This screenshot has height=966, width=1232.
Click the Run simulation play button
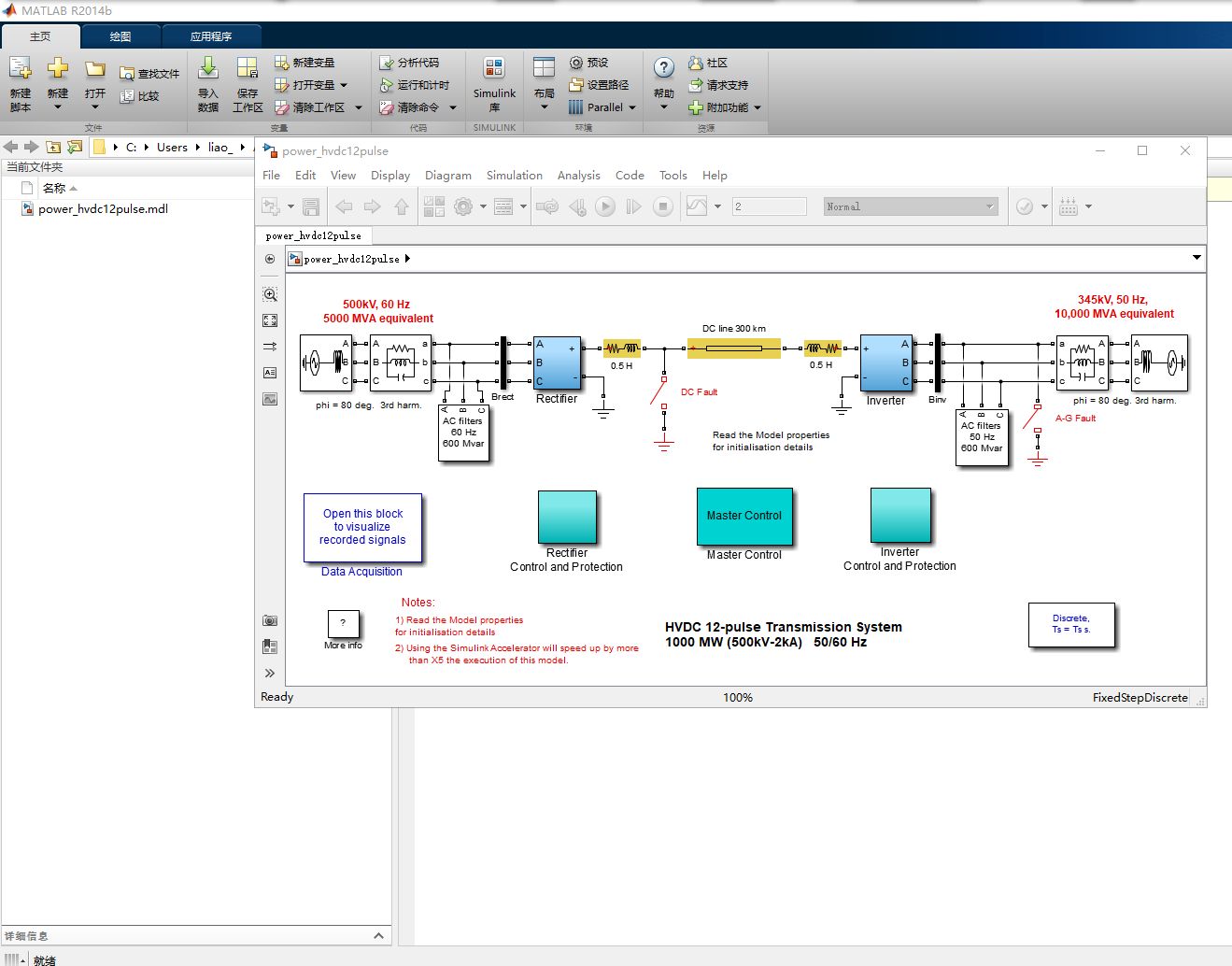pos(605,206)
